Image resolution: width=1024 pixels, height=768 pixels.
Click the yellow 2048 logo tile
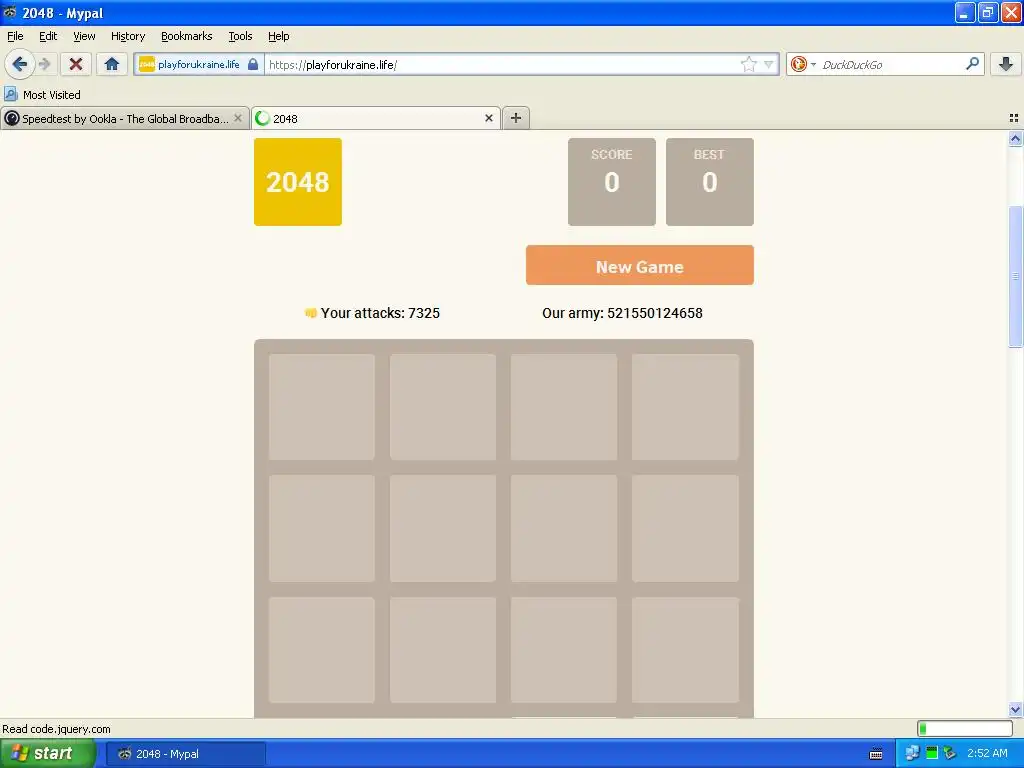coord(298,182)
